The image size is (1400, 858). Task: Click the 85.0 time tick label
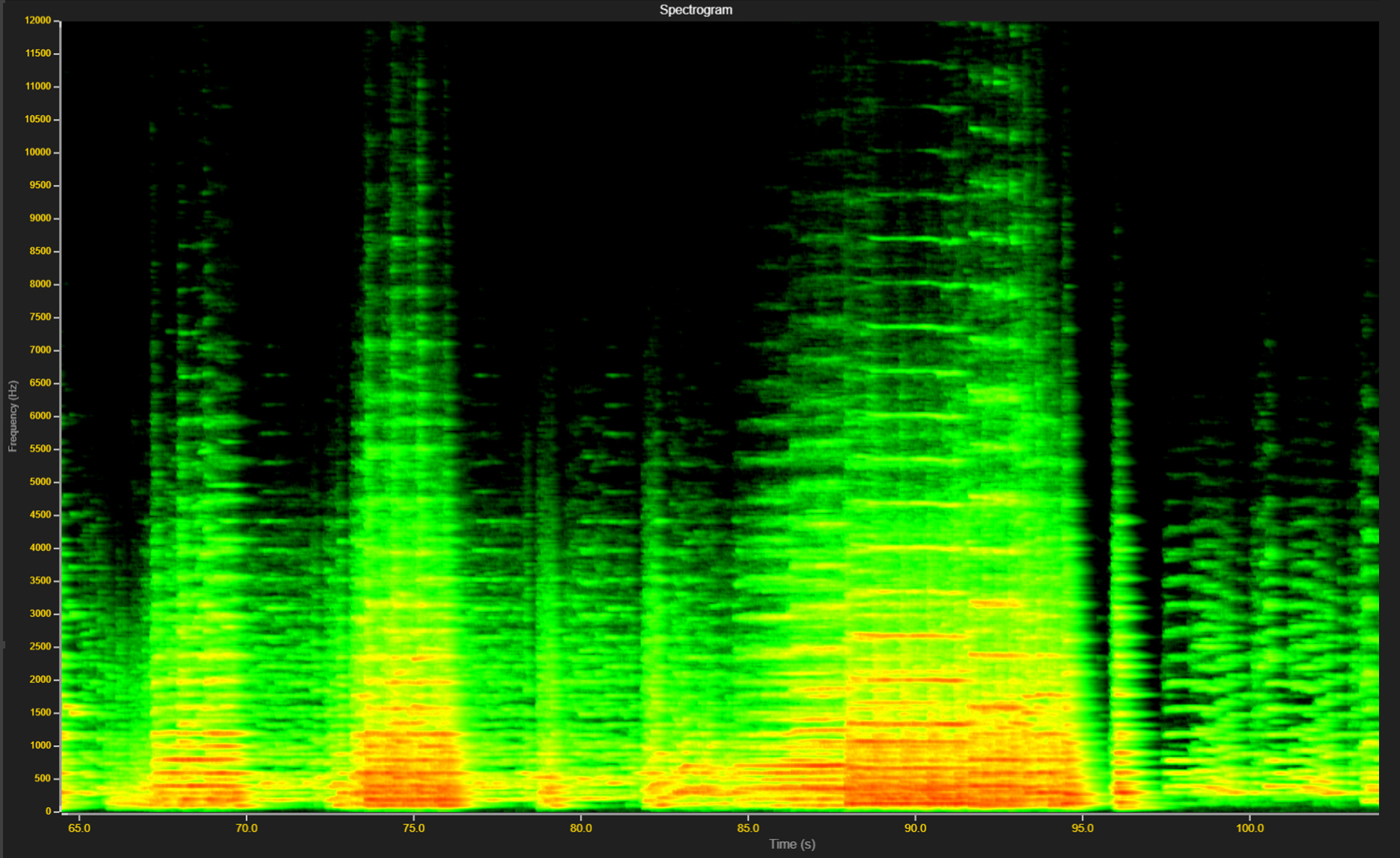tap(748, 827)
